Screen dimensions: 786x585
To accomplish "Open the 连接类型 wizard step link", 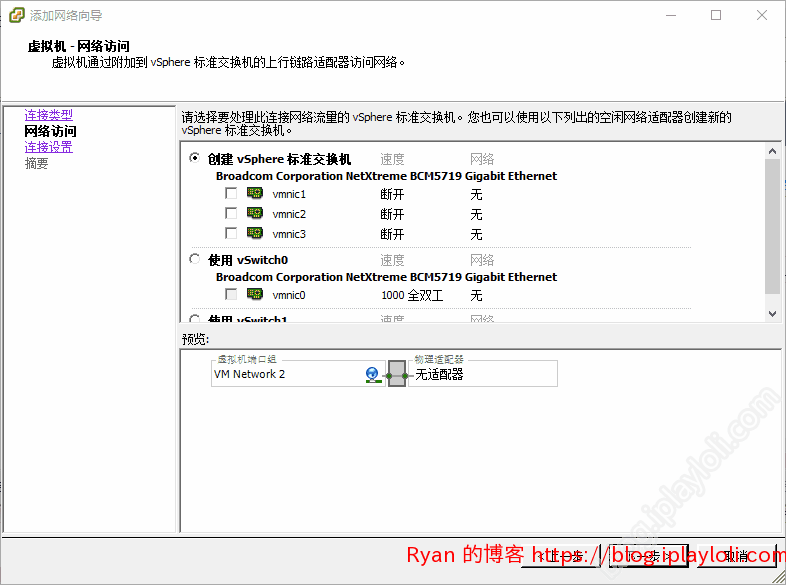I will pyautogui.click(x=49, y=115).
